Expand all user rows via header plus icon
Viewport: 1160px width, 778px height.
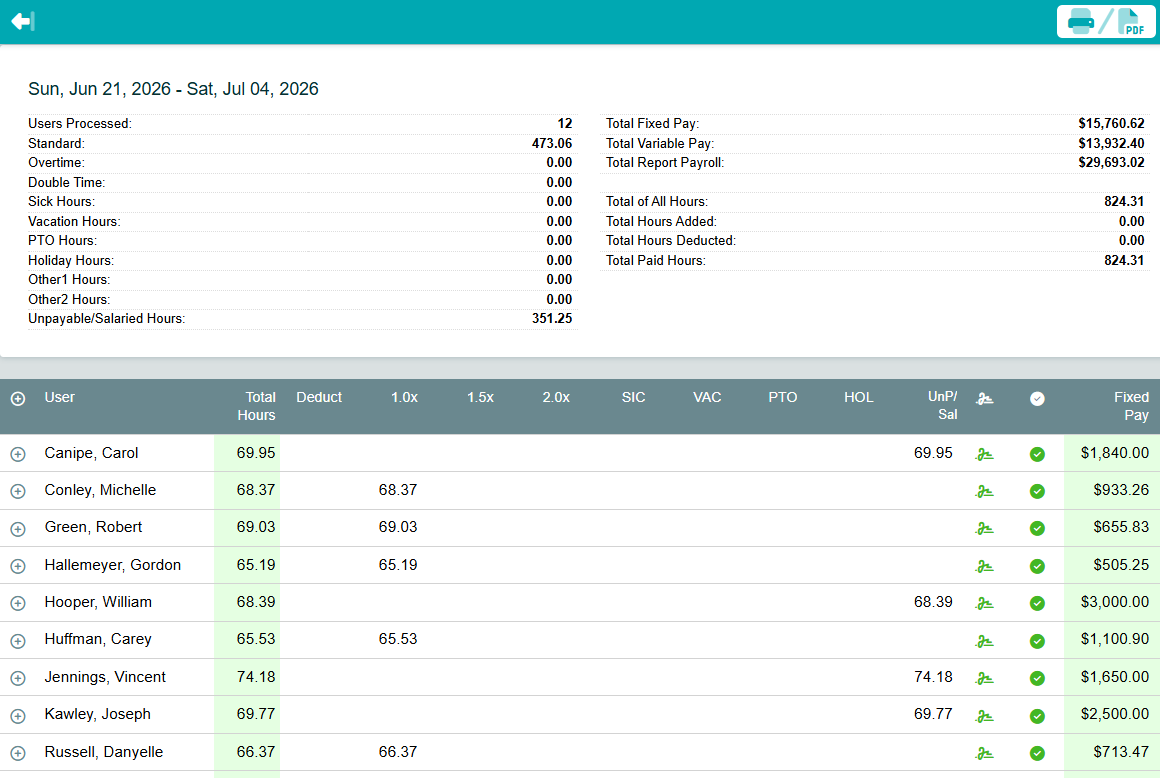pos(18,399)
